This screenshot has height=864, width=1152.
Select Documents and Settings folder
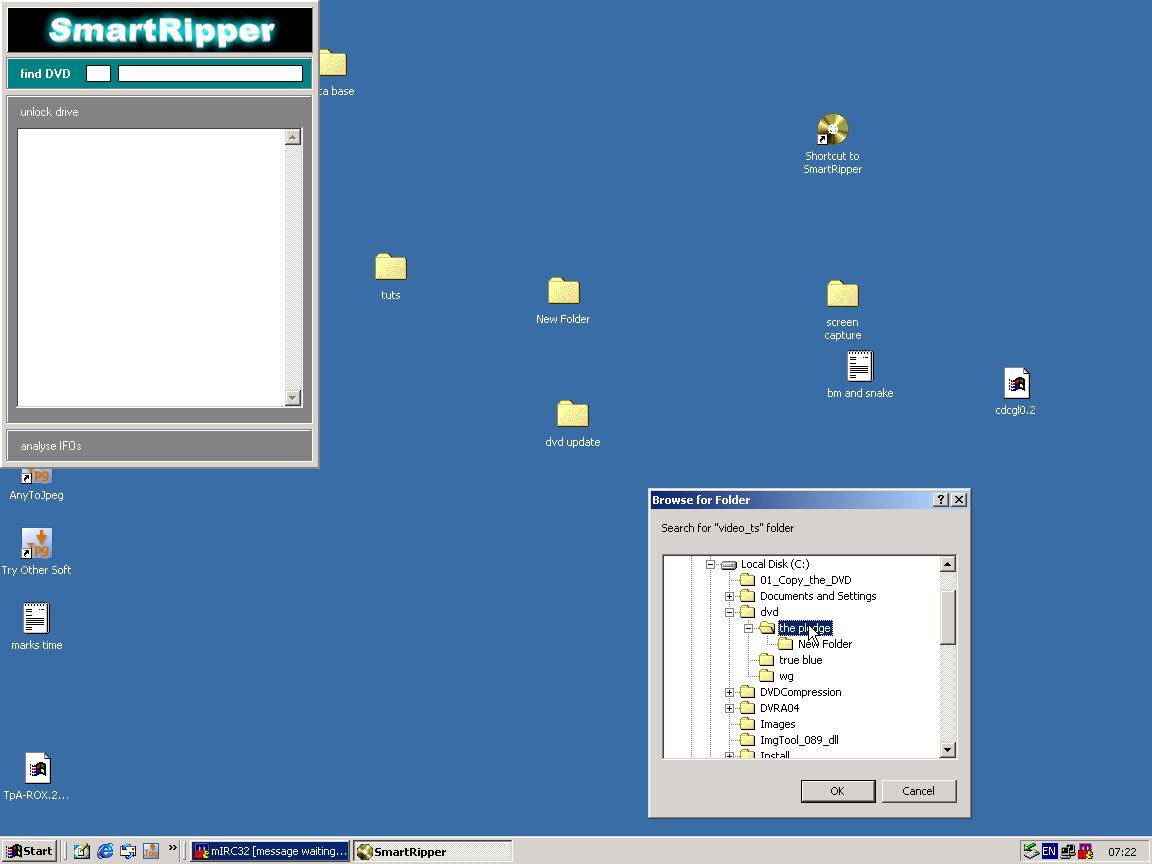click(x=818, y=596)
